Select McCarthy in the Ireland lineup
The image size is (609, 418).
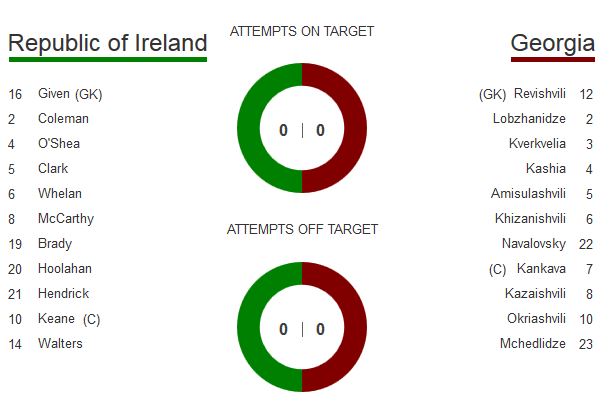pos(65,219)
